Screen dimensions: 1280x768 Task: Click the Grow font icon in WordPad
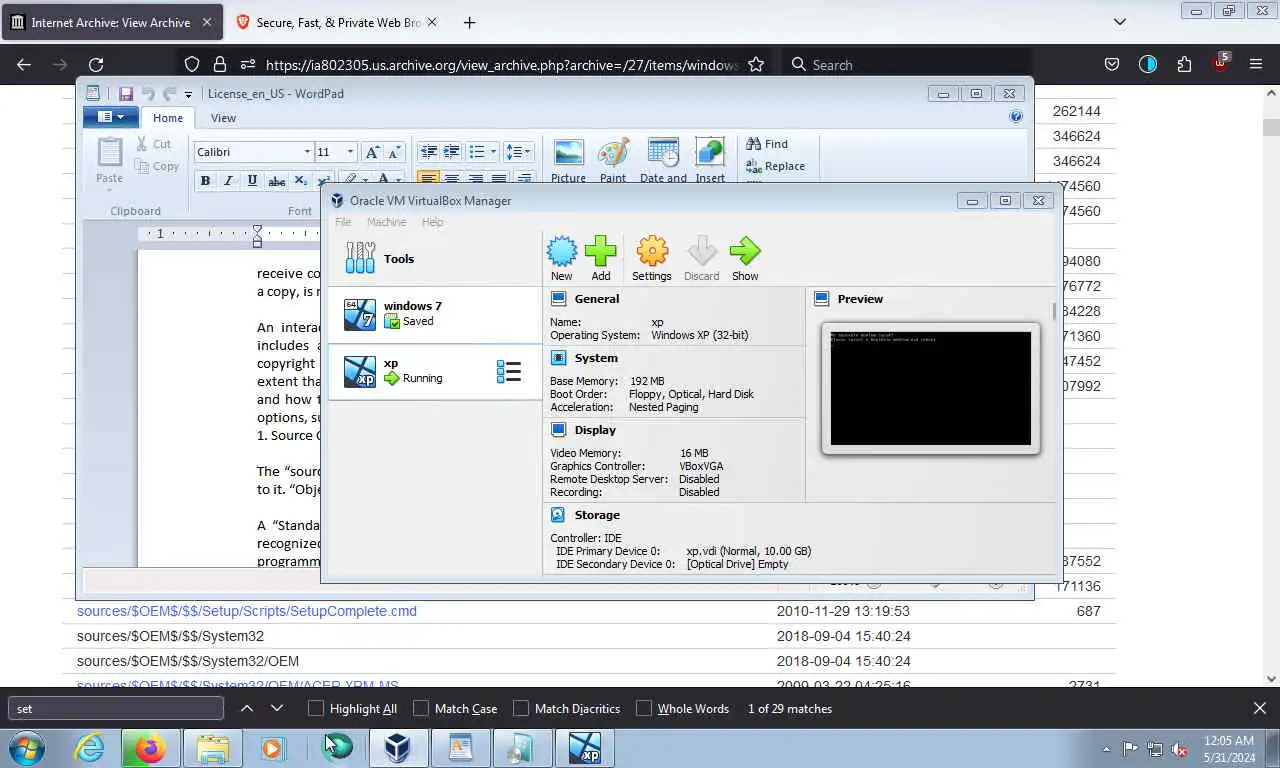372,152
